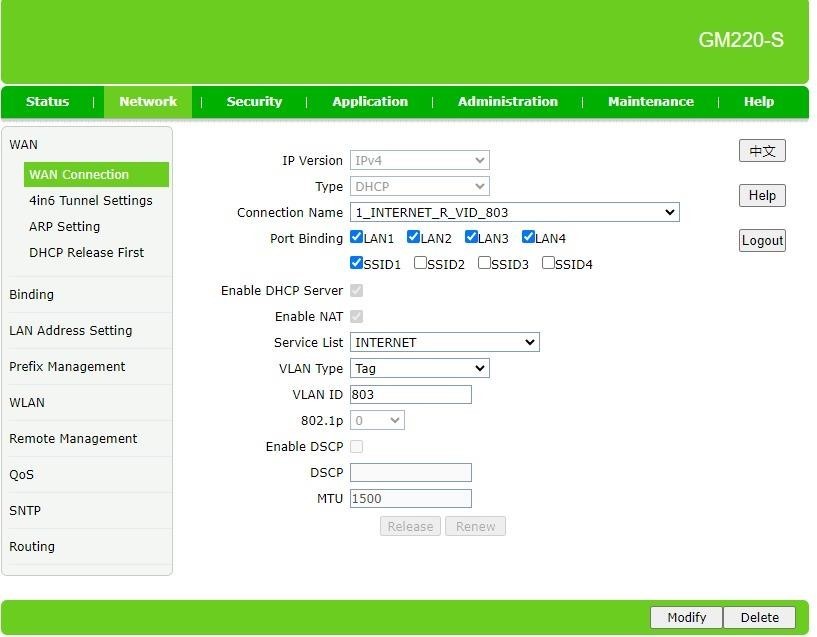
Task: Open the Administration tab
Action: pos(507,101)
